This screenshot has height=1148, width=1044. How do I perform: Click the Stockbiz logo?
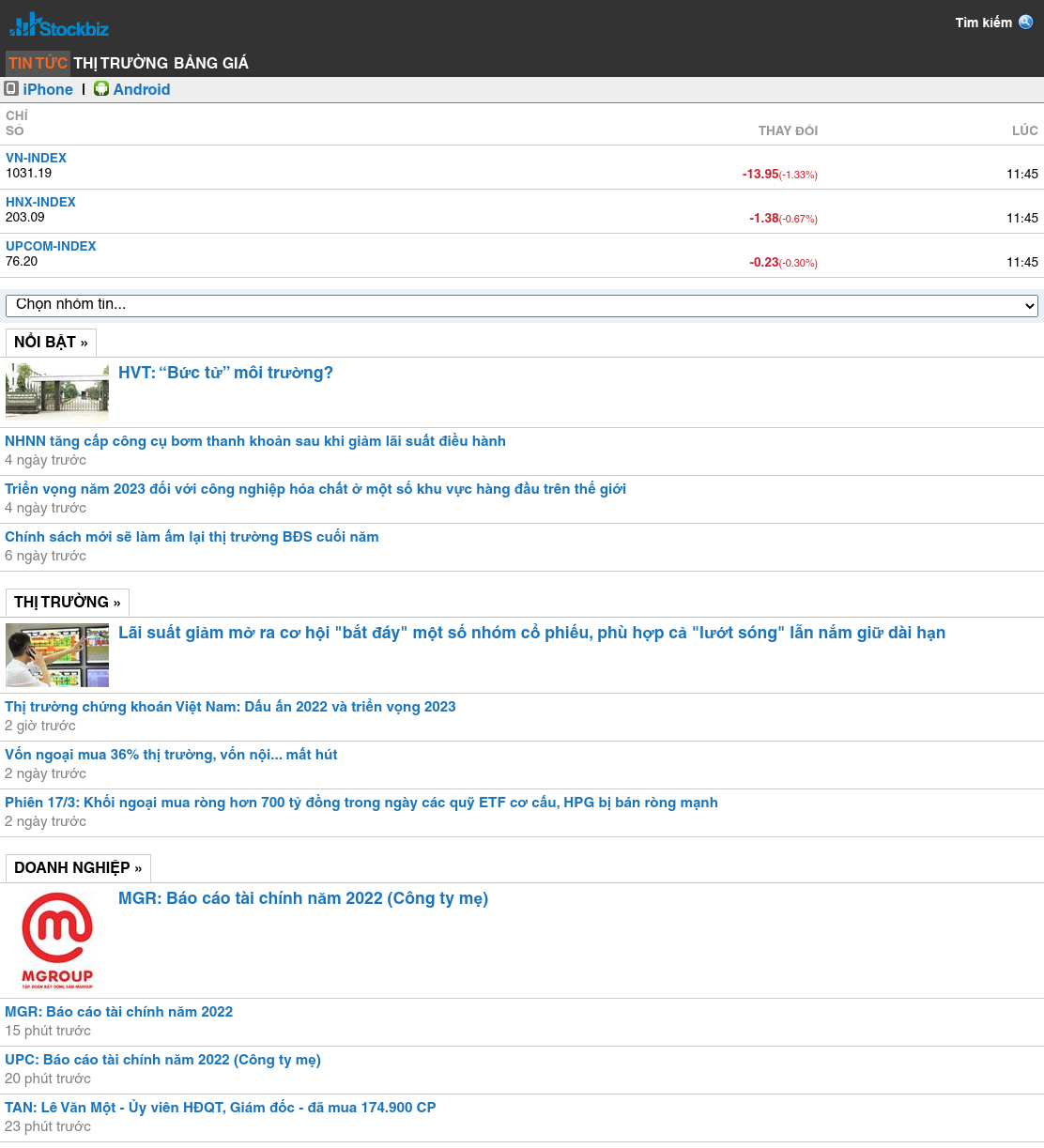pos(59,25)
